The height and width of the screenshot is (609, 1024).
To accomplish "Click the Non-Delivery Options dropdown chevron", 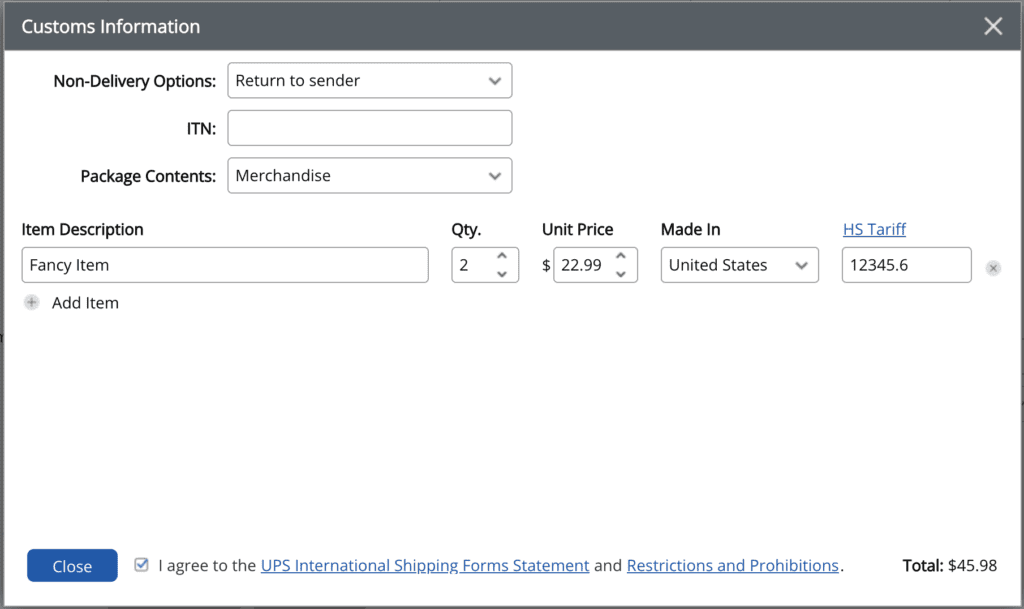I will (496, 80).
